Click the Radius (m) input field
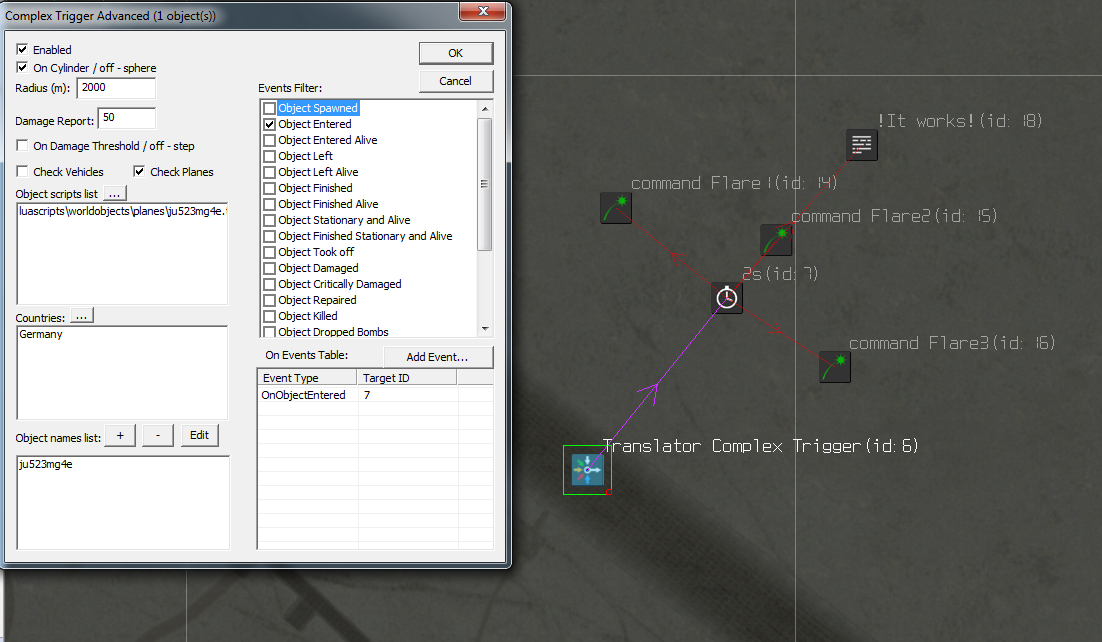 tap(116, 88)
